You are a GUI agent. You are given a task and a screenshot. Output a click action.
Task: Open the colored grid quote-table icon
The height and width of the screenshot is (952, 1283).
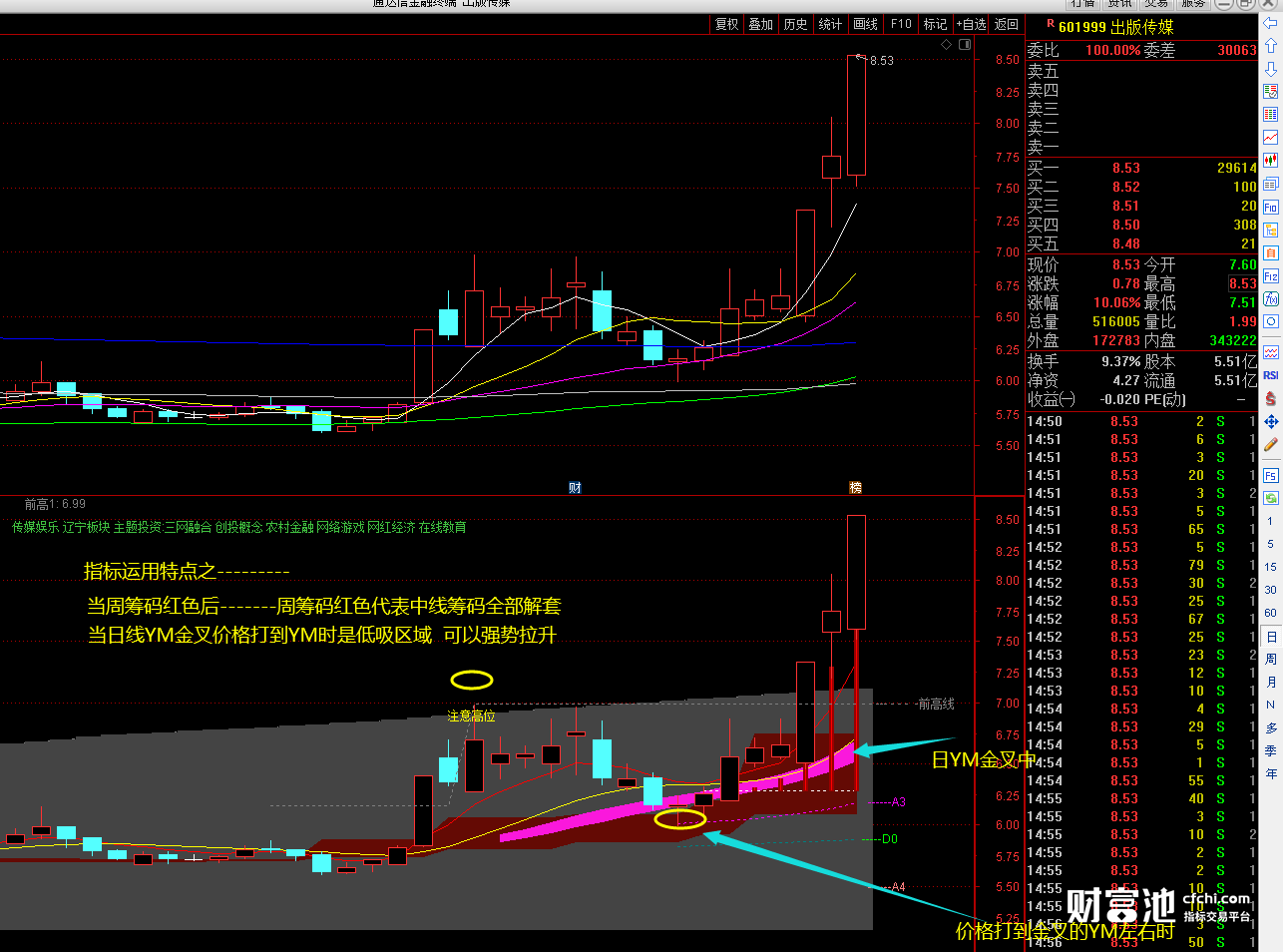[1271, 92]
